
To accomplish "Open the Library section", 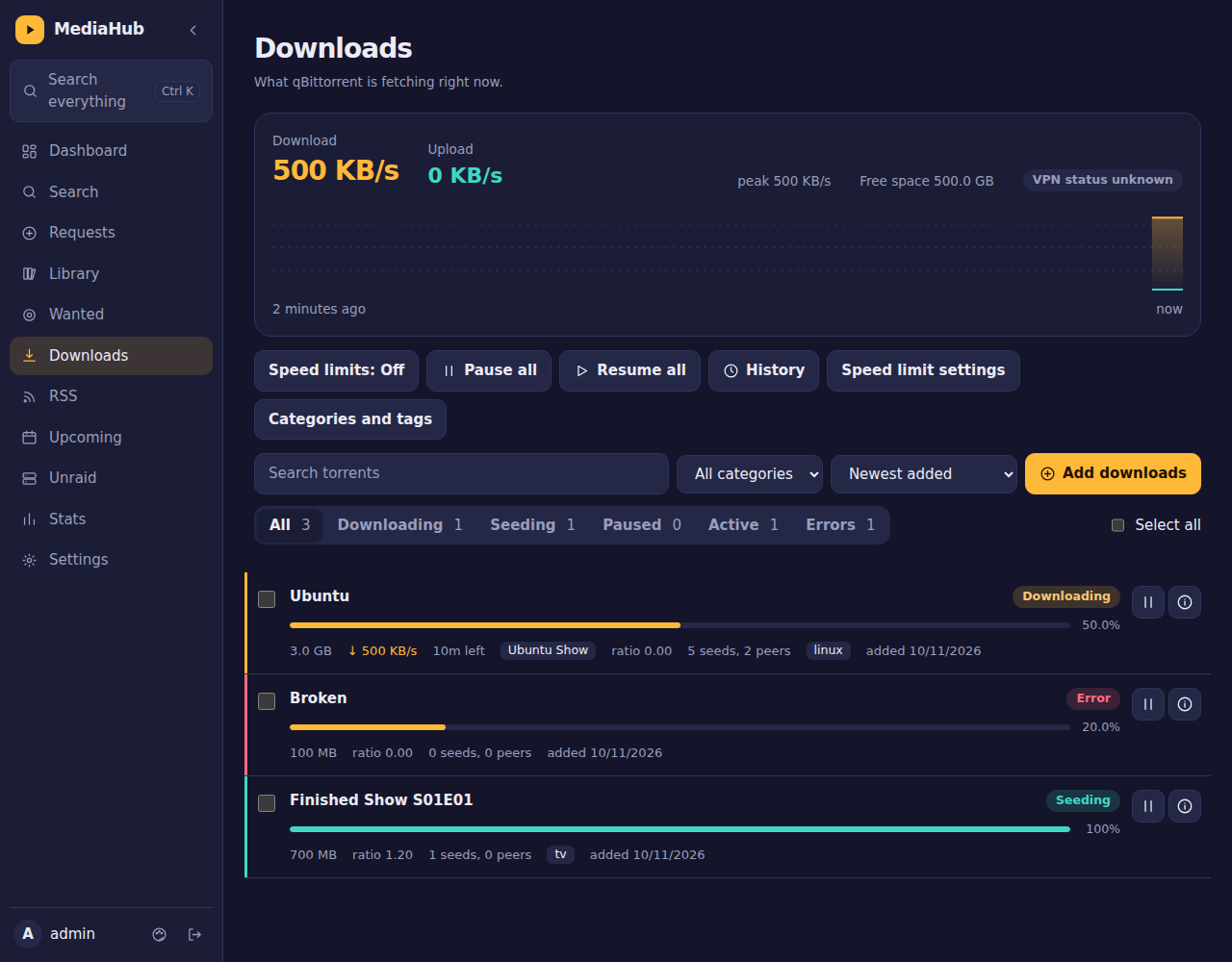I will (111, 274).
